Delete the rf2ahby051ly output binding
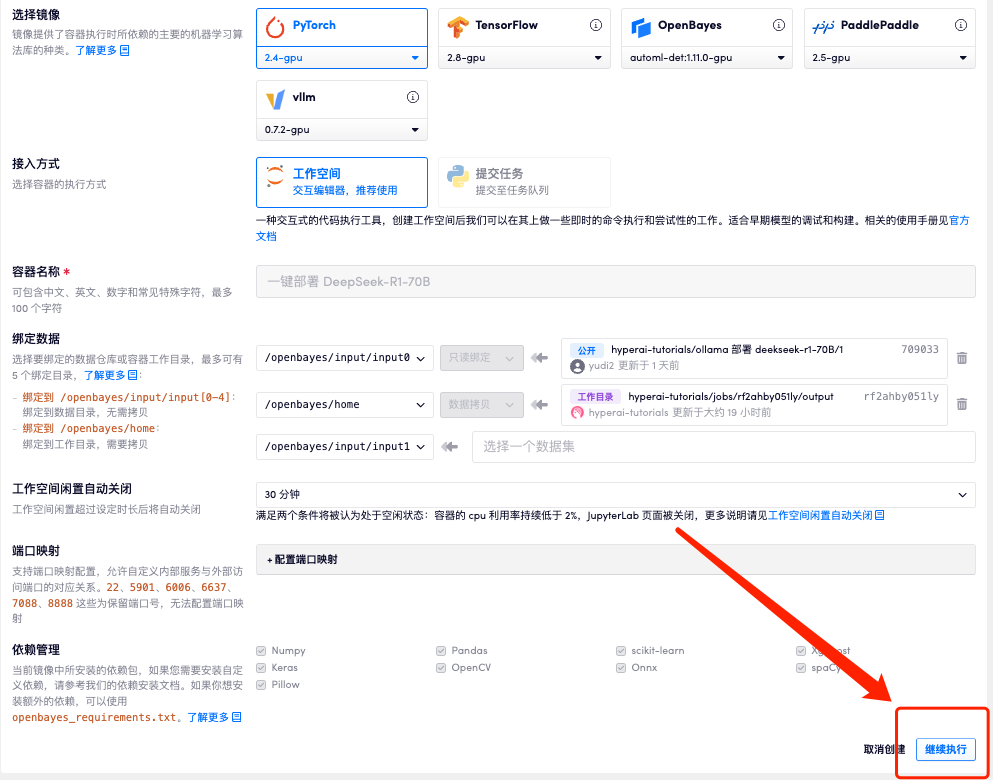Viewport: 993px width, 780px height. coord(962,404)
